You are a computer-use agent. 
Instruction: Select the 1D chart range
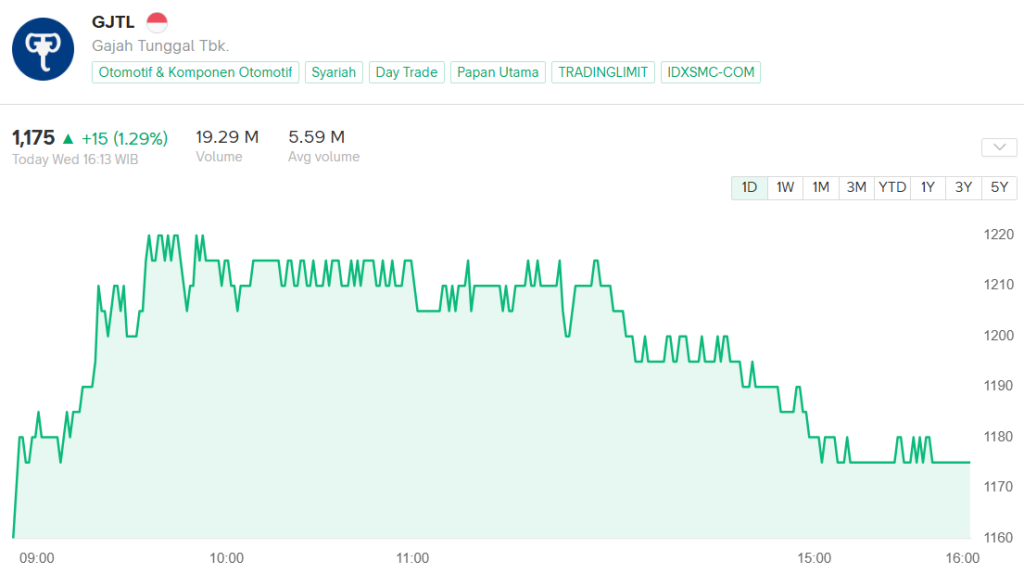pos(749,187)
